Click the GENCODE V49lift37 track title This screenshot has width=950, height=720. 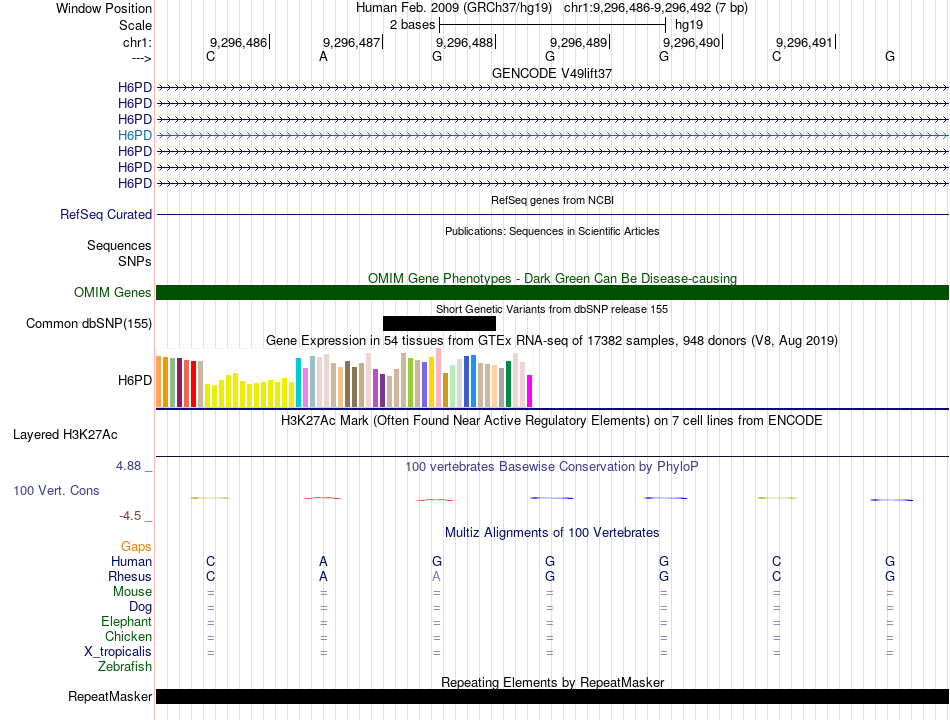click(x=552, y=73)
